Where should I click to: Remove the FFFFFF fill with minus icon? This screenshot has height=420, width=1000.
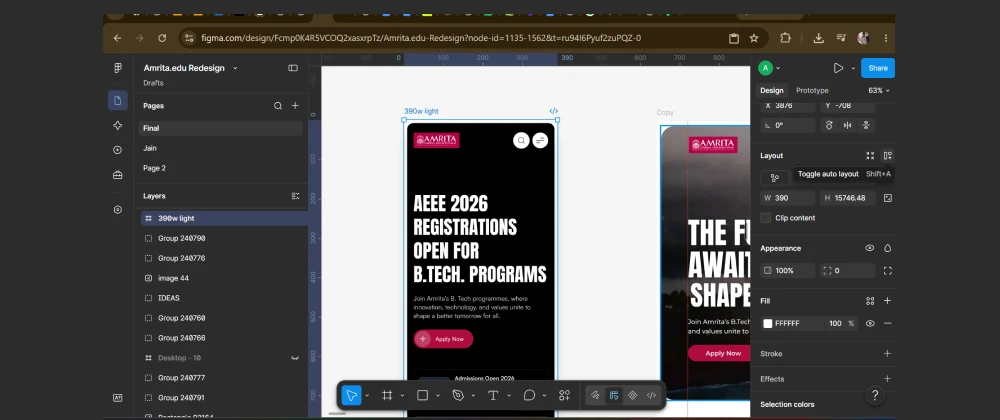tap(887, 323)
